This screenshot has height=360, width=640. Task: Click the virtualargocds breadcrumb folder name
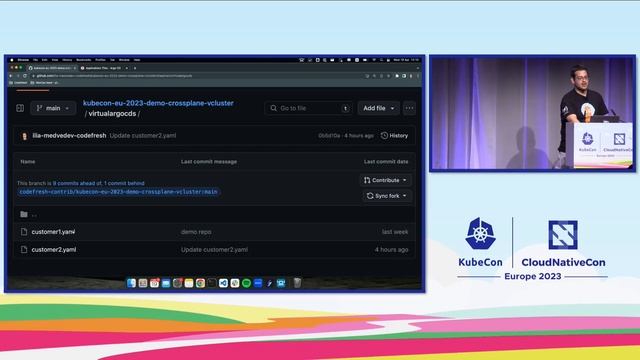[112, 113]
